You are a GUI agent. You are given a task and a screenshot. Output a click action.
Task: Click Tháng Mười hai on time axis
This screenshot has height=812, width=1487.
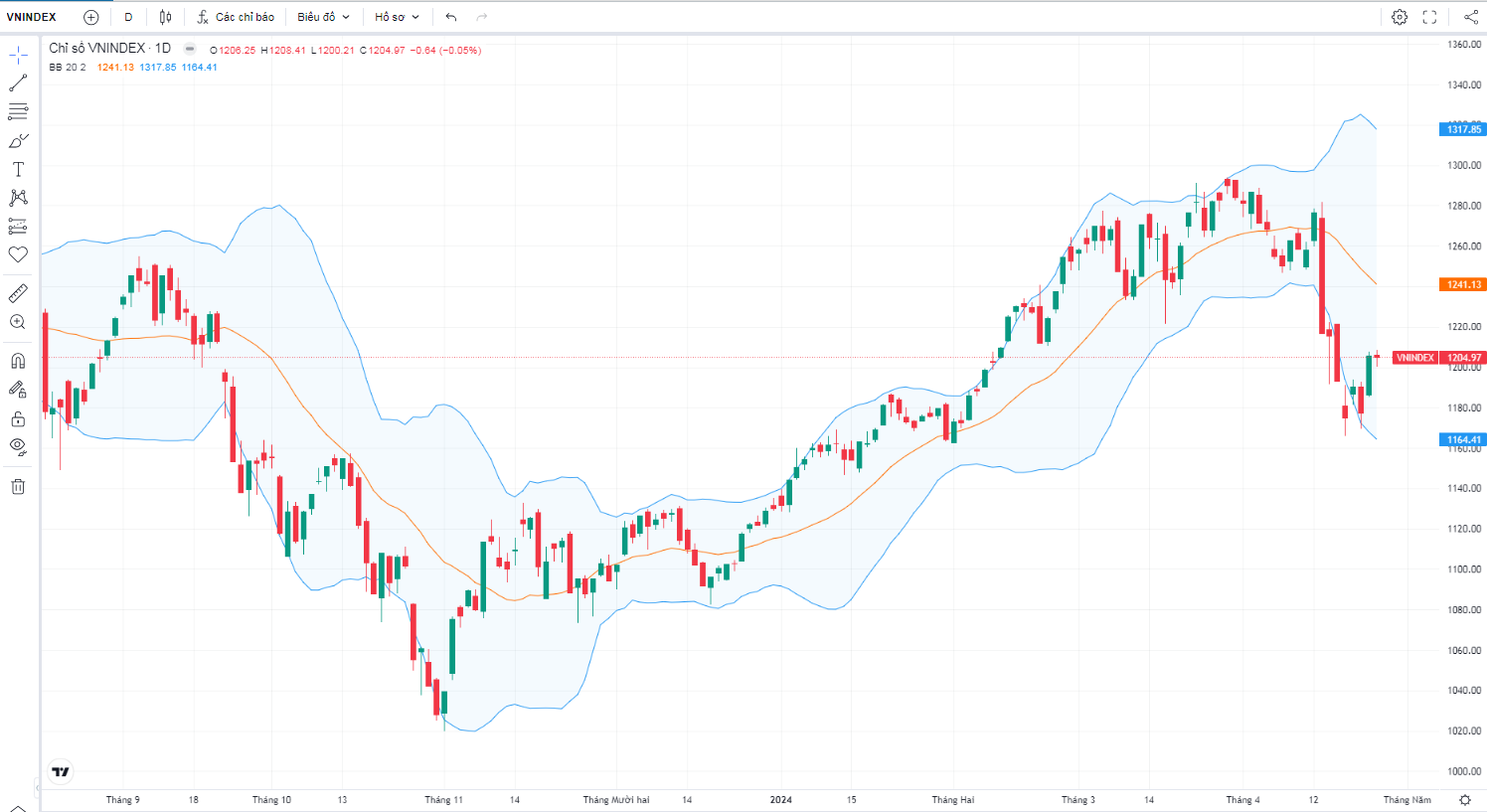click(x=616, y=800)
